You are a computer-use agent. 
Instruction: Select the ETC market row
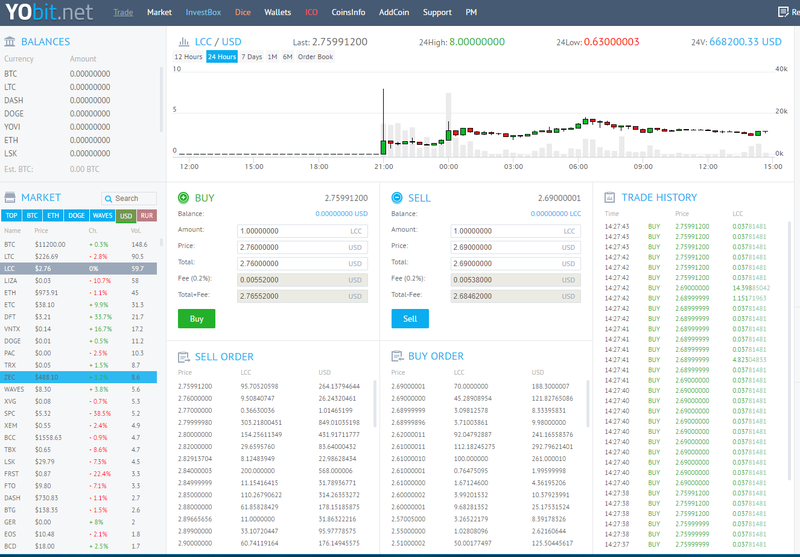[x=79, y=305]
